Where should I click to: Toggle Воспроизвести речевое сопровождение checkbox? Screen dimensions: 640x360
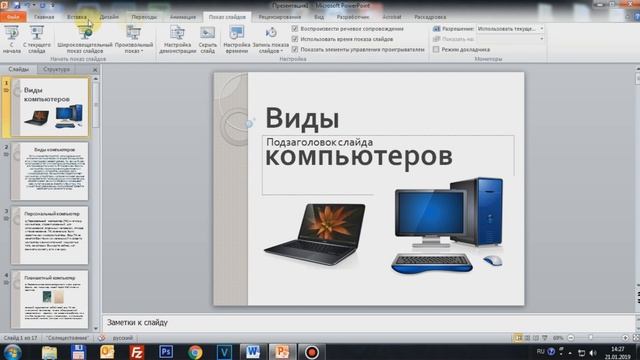tap(295, 29)
